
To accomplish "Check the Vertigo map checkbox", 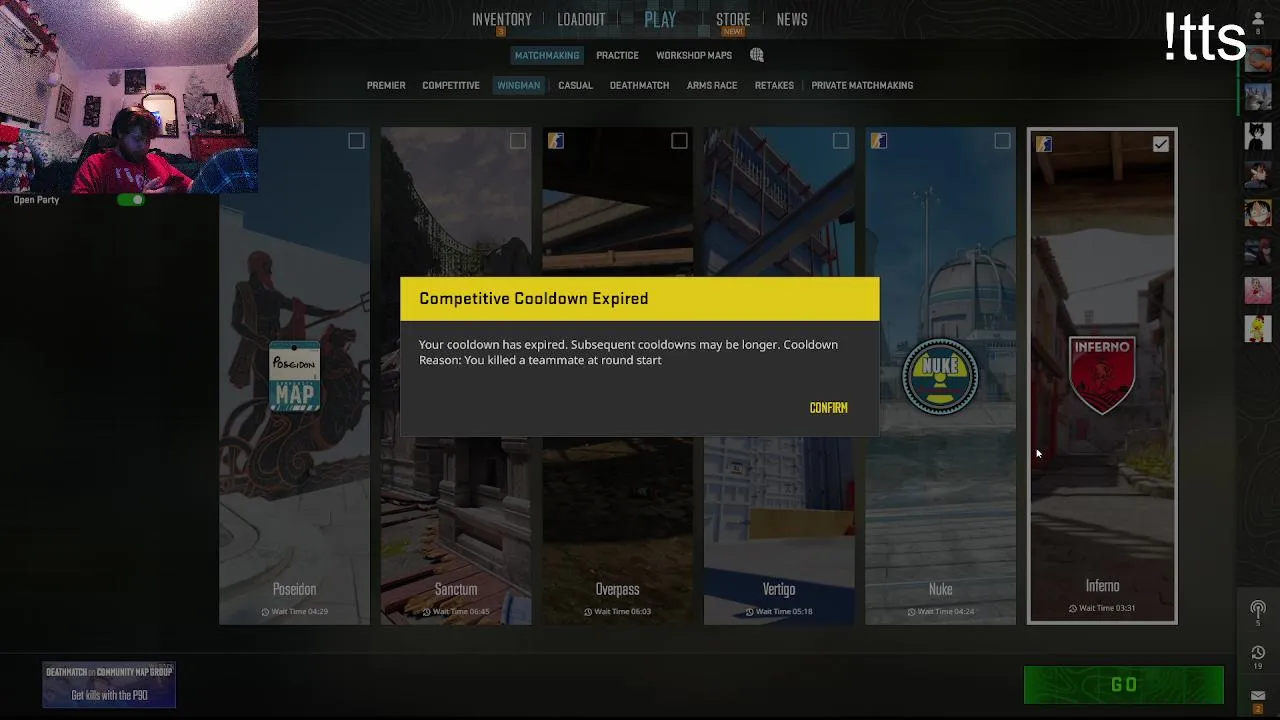I will click(841, 141).
